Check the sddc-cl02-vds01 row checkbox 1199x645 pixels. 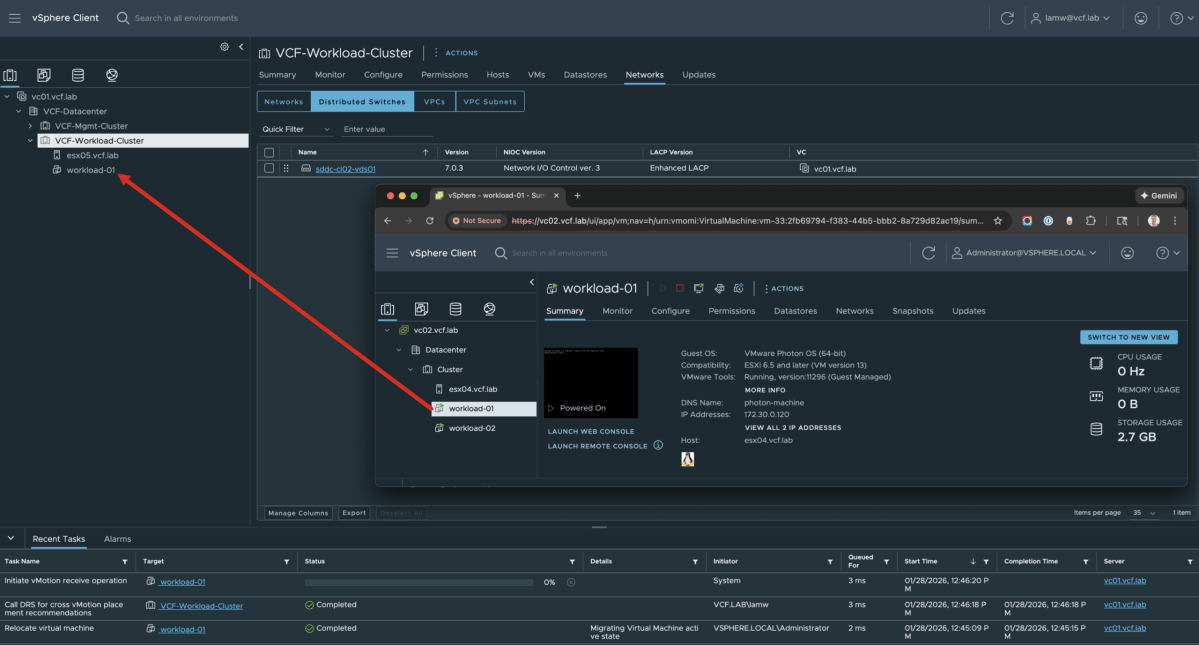tap(269, 169)
